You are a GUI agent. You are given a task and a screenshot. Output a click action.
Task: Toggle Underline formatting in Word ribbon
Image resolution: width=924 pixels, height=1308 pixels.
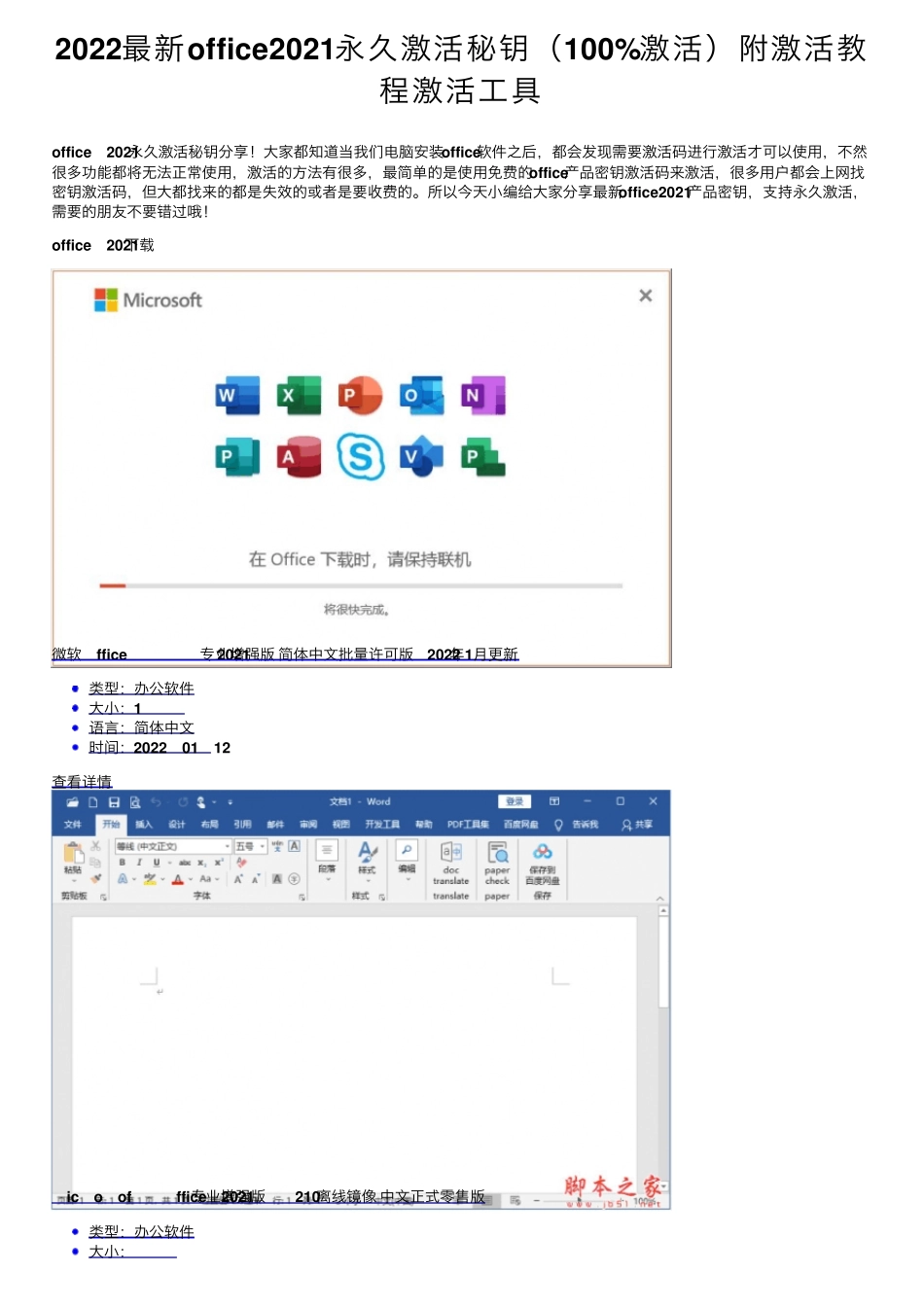pos(157,863)
